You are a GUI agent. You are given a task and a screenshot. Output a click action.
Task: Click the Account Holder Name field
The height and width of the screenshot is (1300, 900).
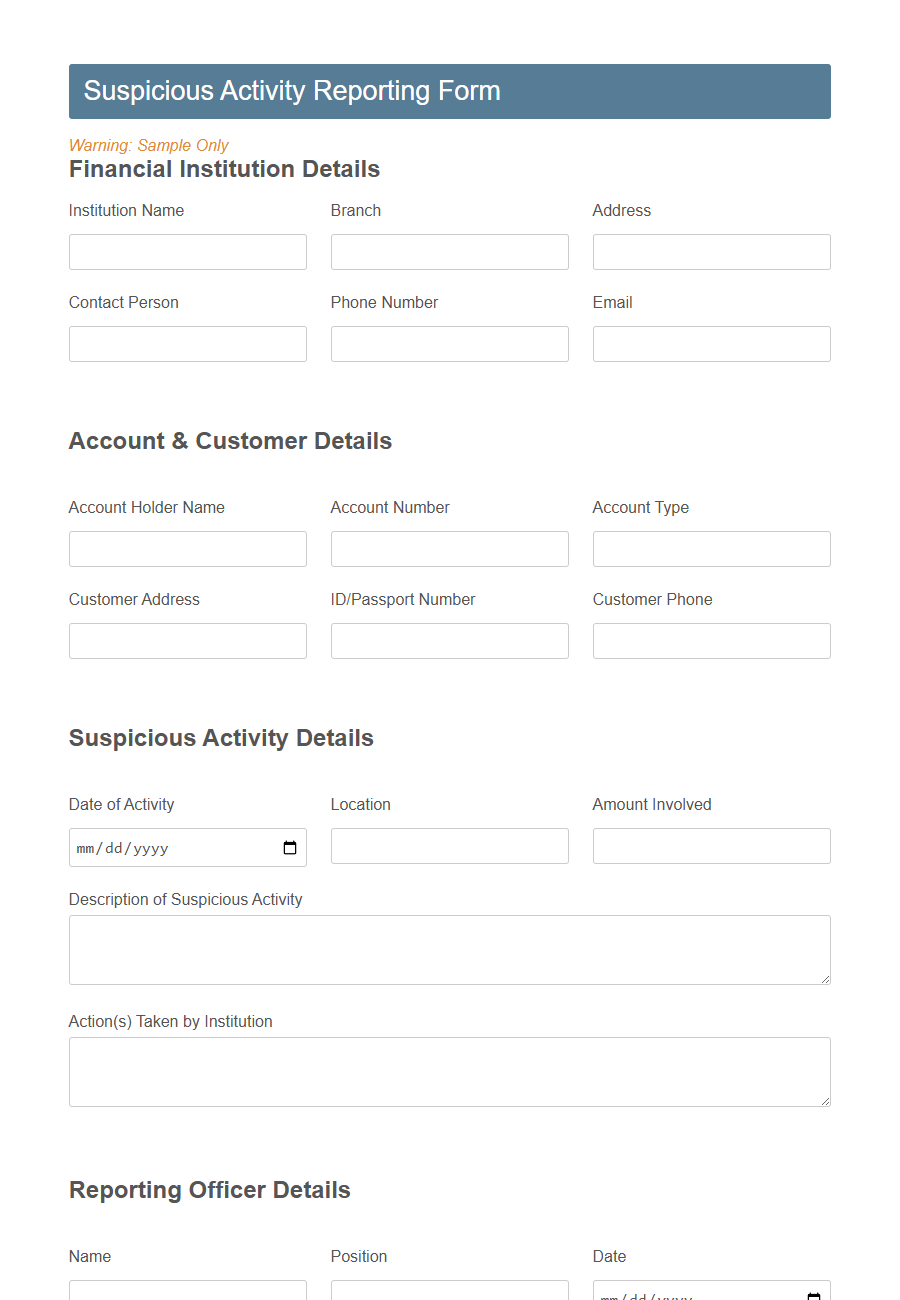click(x=187, y=548)
